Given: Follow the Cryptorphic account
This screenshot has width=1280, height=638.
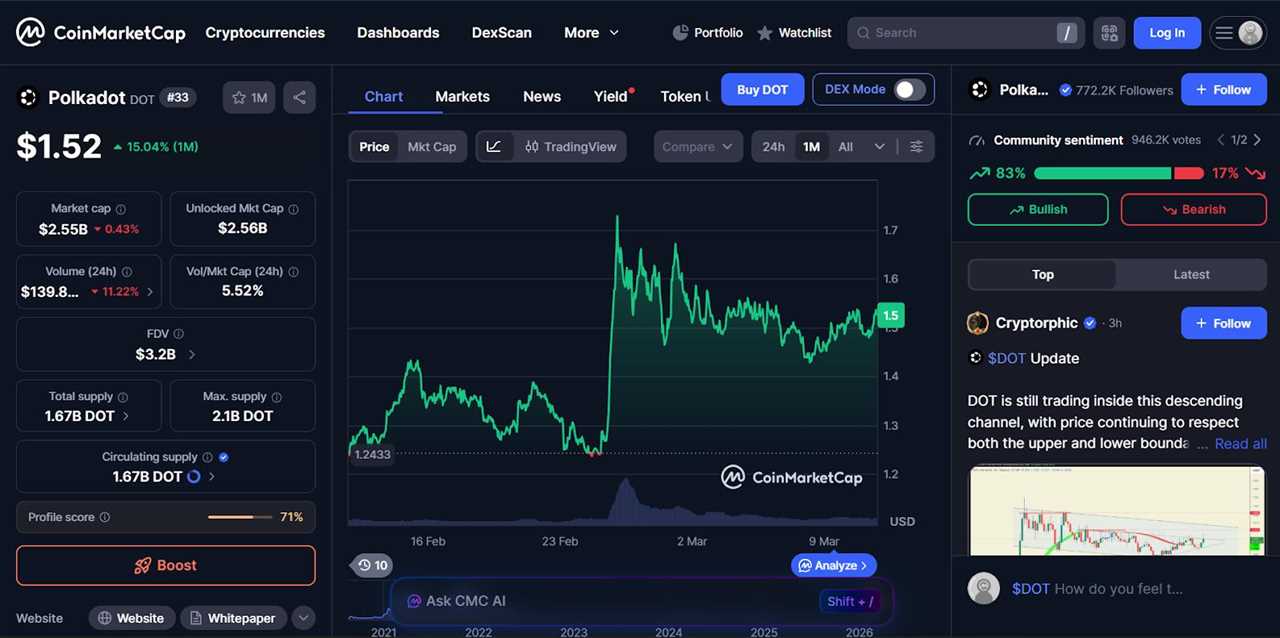Looking at the screenshot, I should coord(1223,323).
